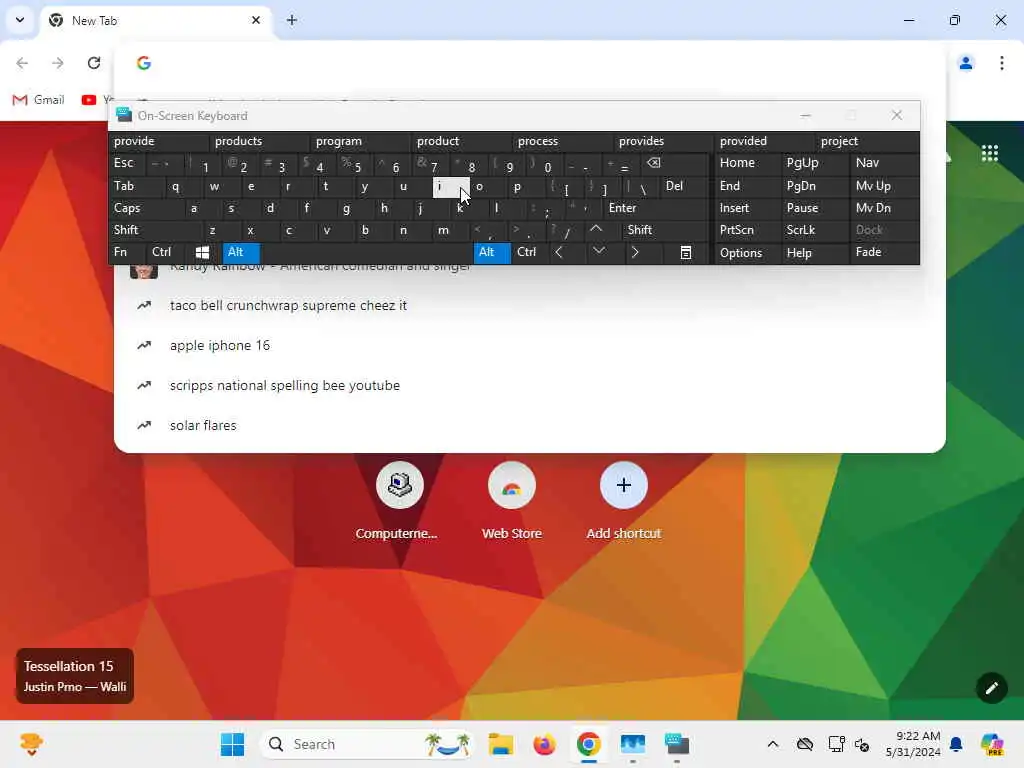Open File Explorer from the taskbar
1024x768 pixels.
click(x=501, y=744)
